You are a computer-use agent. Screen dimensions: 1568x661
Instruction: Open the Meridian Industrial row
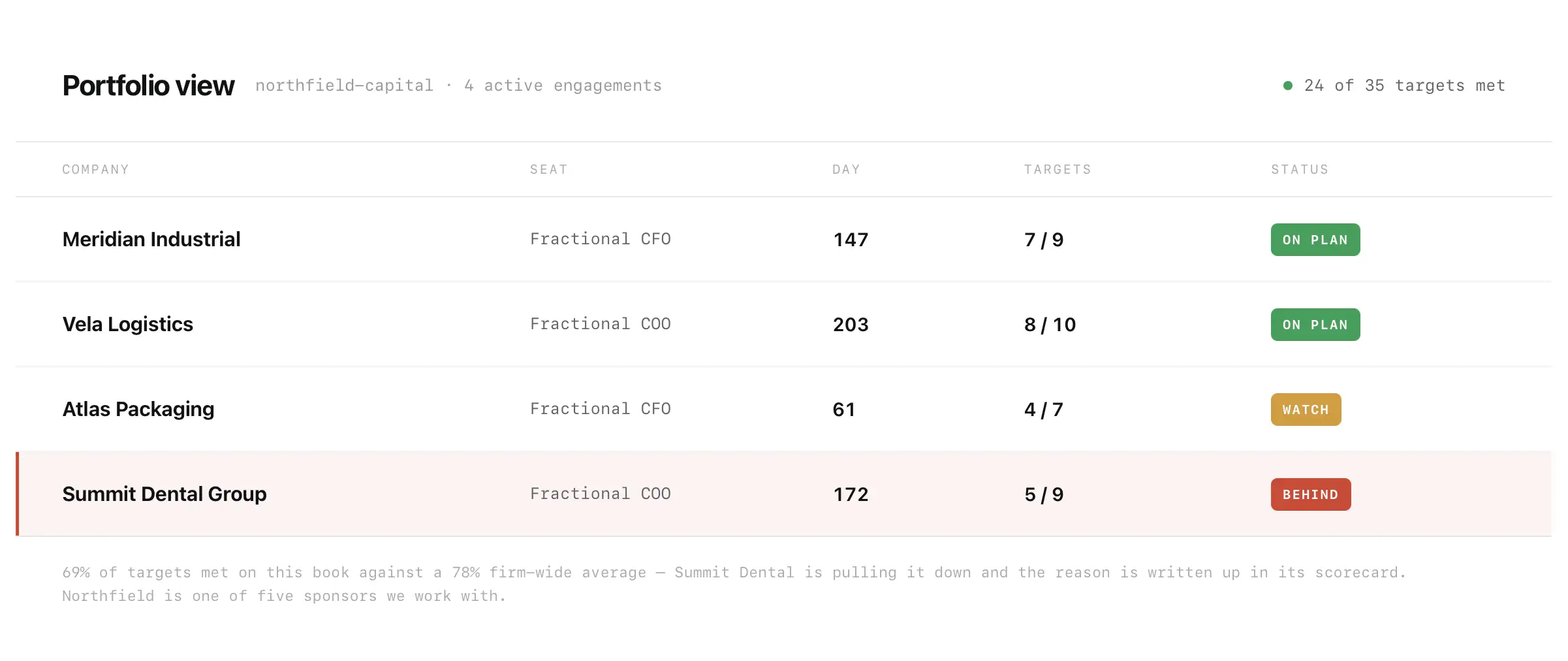pos(783,239)
